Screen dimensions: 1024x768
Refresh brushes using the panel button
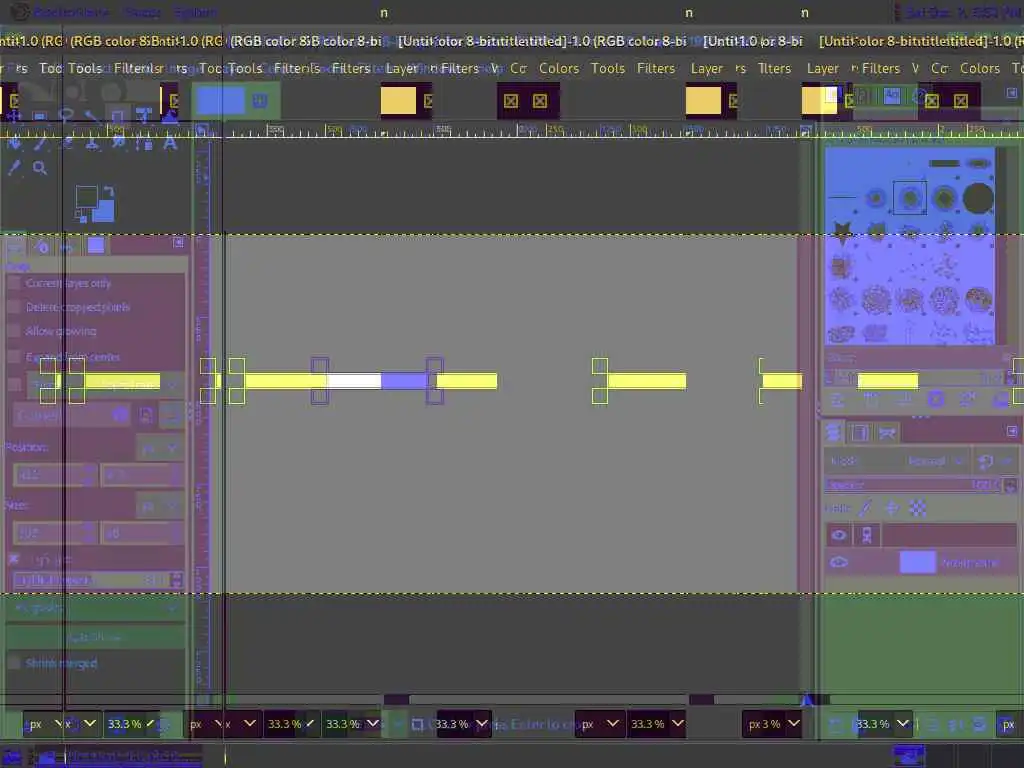click(x=968, y=399)
